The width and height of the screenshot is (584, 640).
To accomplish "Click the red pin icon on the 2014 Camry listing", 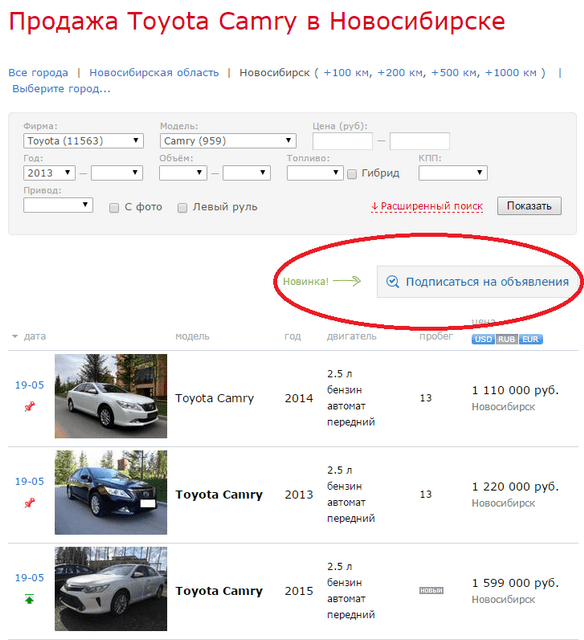I will 29,407.
